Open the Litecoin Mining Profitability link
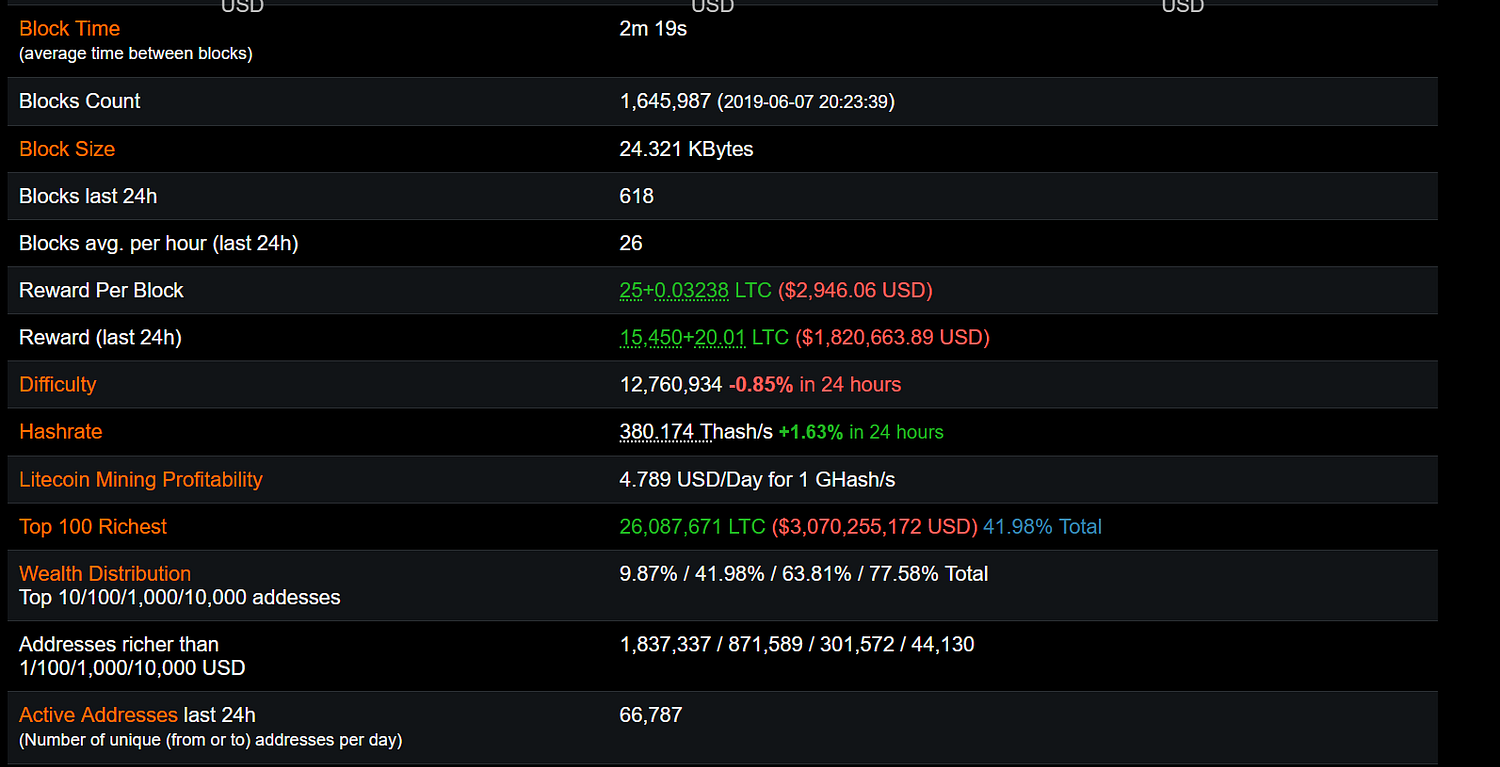This screenshot has height=767, width=1500. click(141, 480)
